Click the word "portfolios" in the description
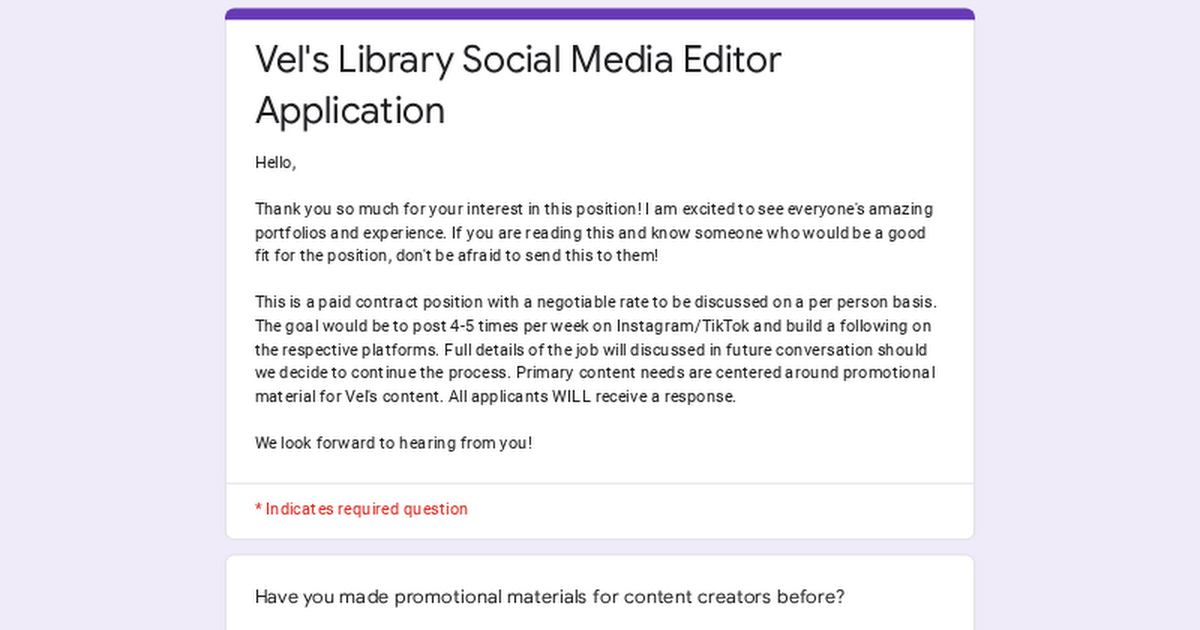Viewport: 1200px width, 630px height. [292, 233]
